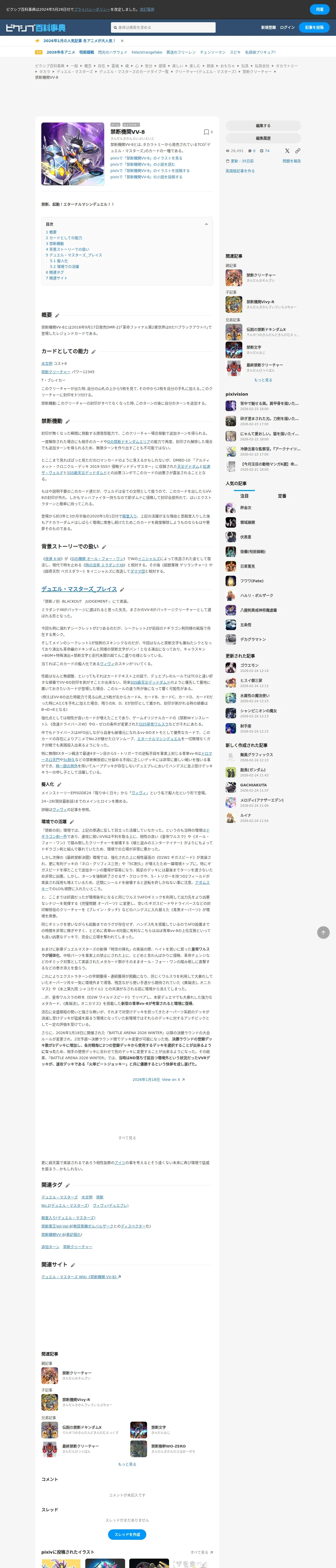Open 呪術廻戦 trending tag

tap(87, 52)
